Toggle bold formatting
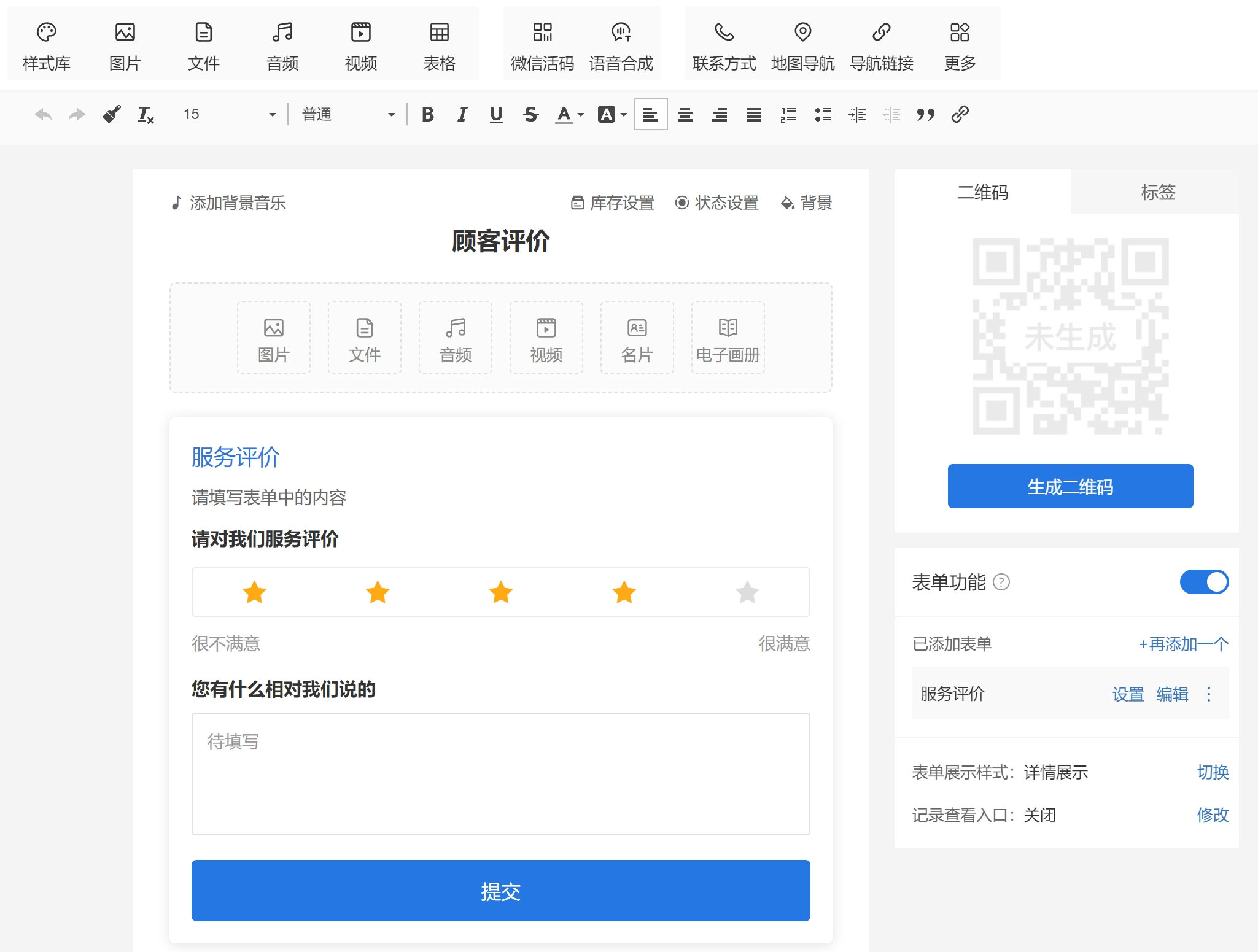The height and width of the screenshot is (952, 1258). click(428, 114)
